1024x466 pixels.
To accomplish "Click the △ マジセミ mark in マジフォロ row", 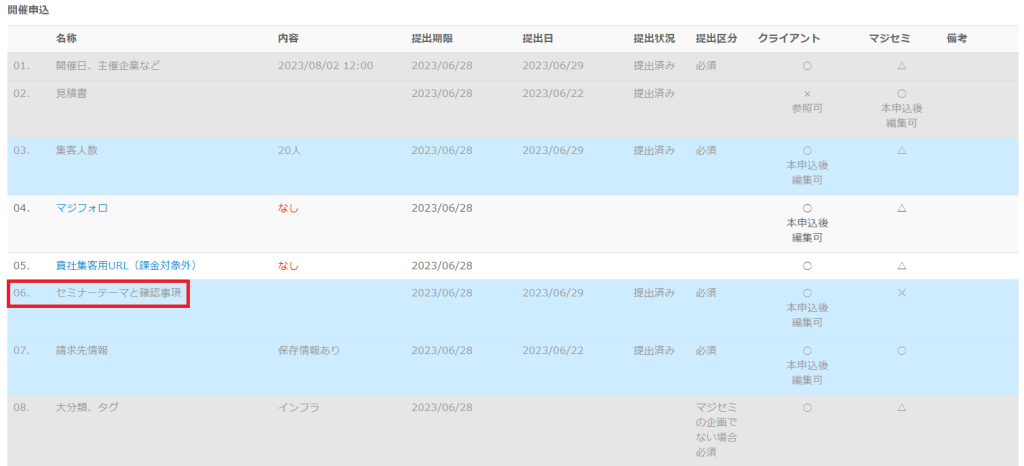I will point(901,208).
